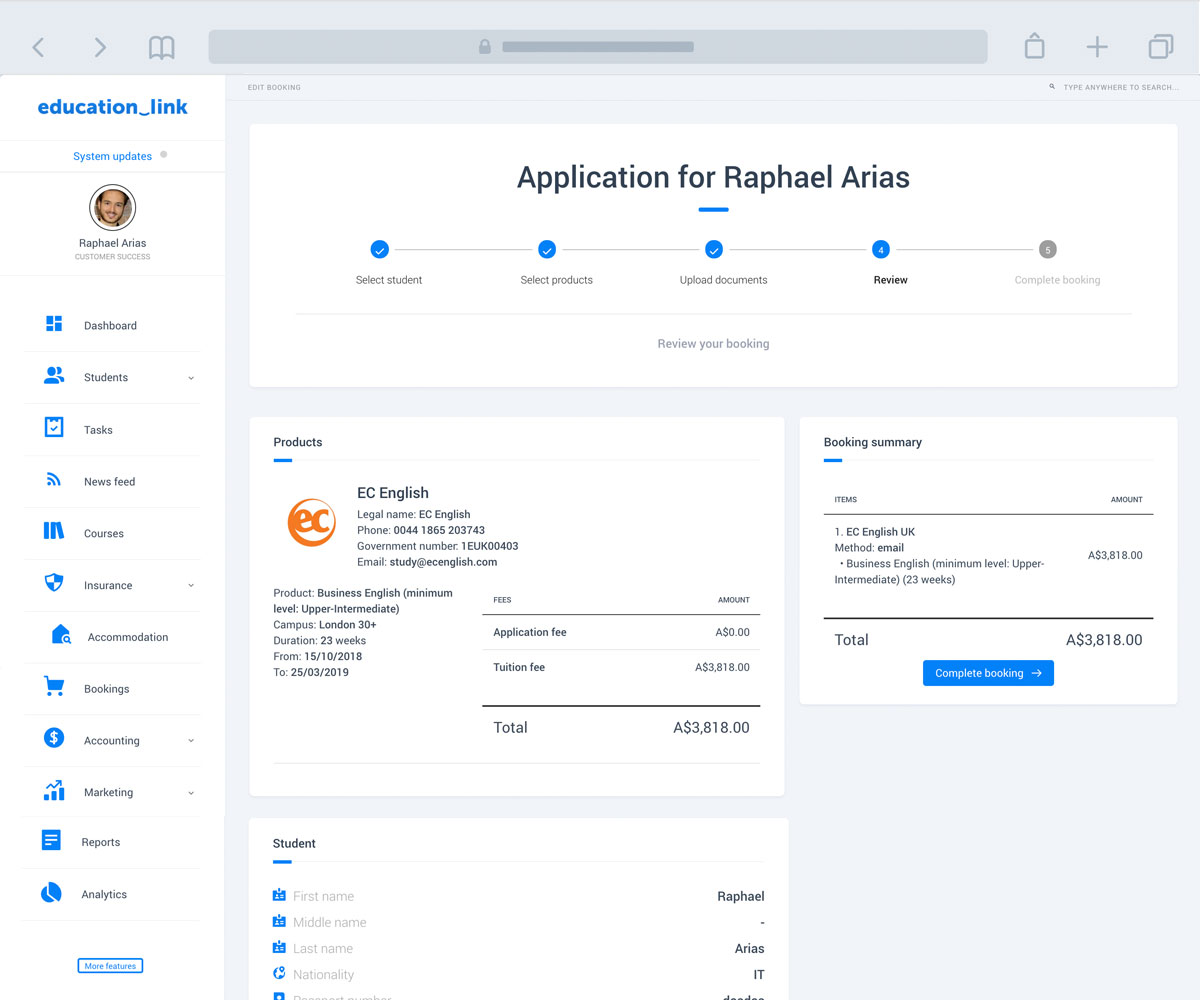Click the phone number 0044 1865 203743
The width and height of the screenshot is (1200, 1000).
coord(439,530)
